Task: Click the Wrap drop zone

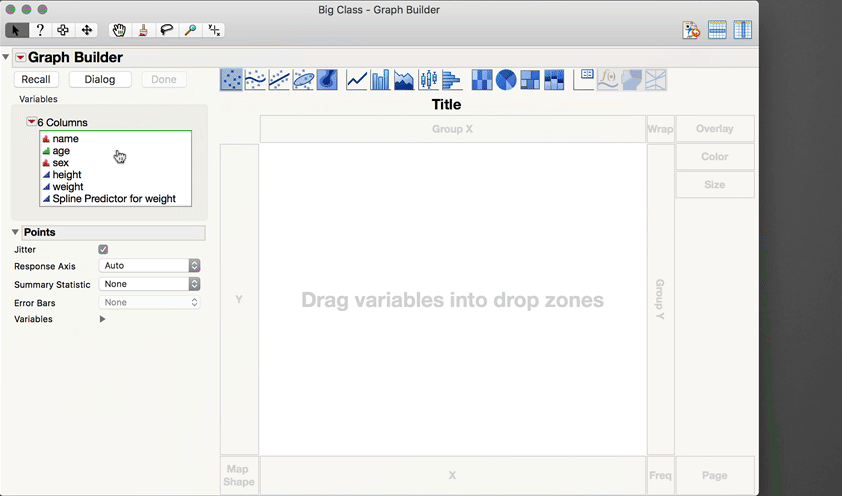Action: tap(660, 129)
